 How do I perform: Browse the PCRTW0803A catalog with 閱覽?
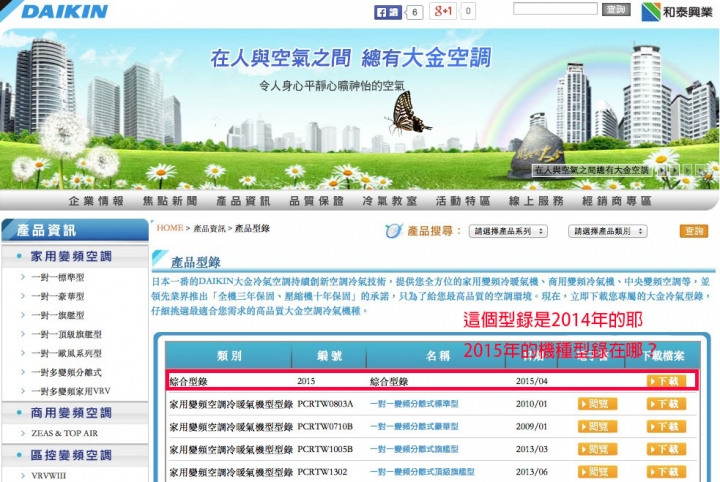coord(597,404)
